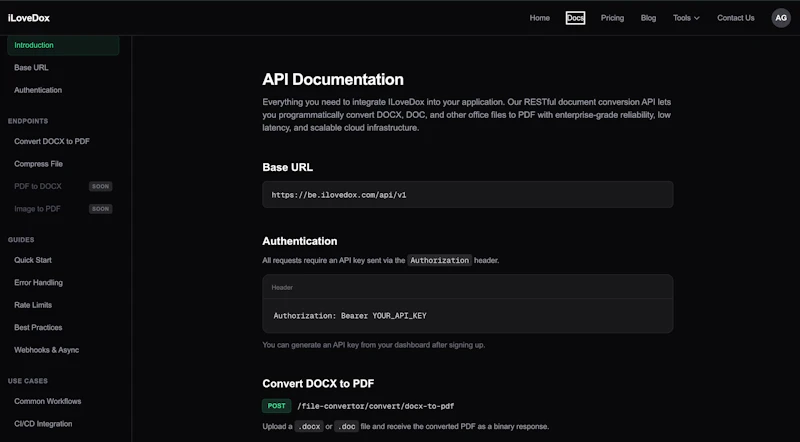Open the Contact Us page
The width and height of the screenshot is (800, 442).
click(x=735, y=18)
